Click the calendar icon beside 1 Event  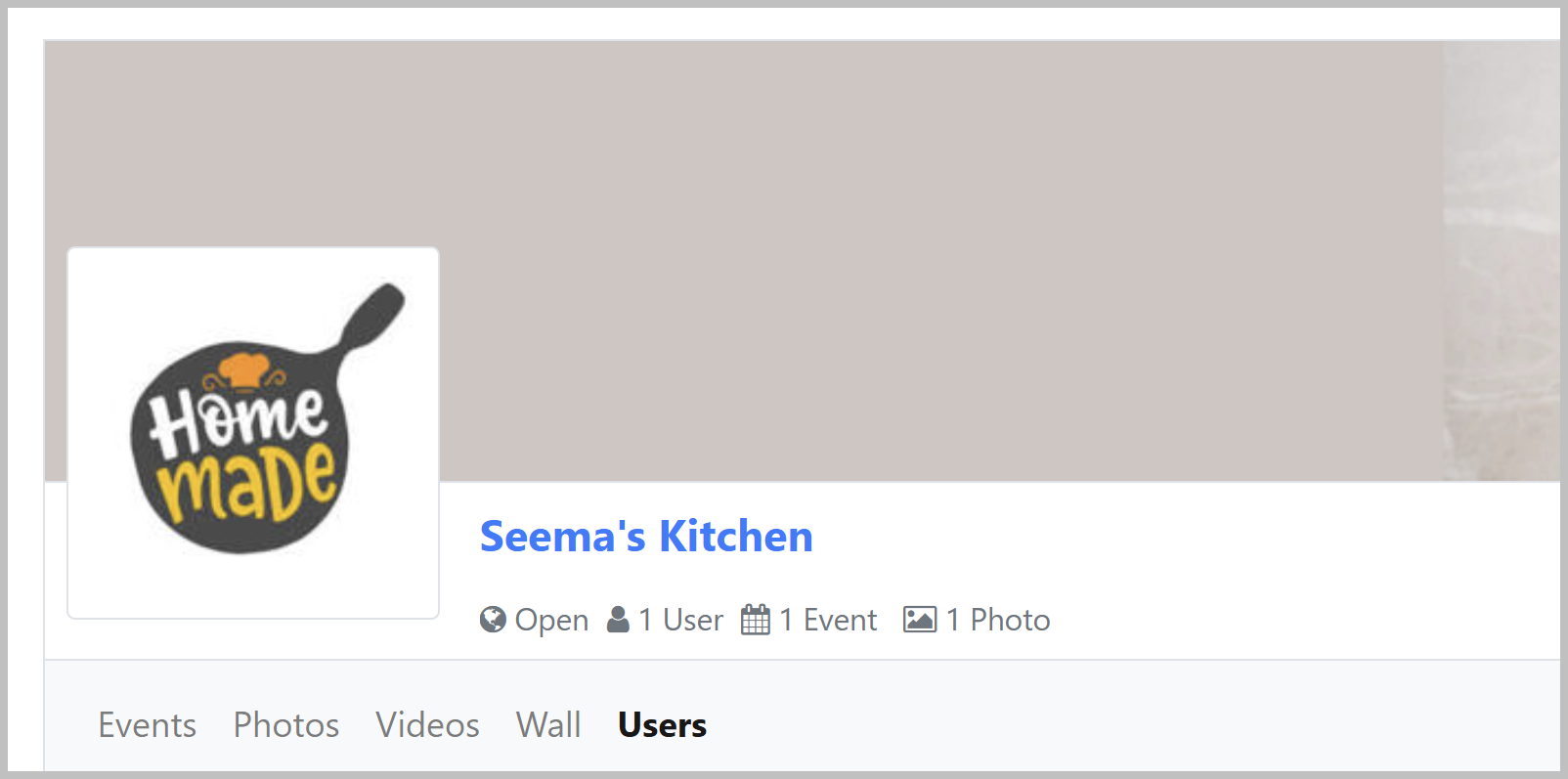[x=756, y=620]
